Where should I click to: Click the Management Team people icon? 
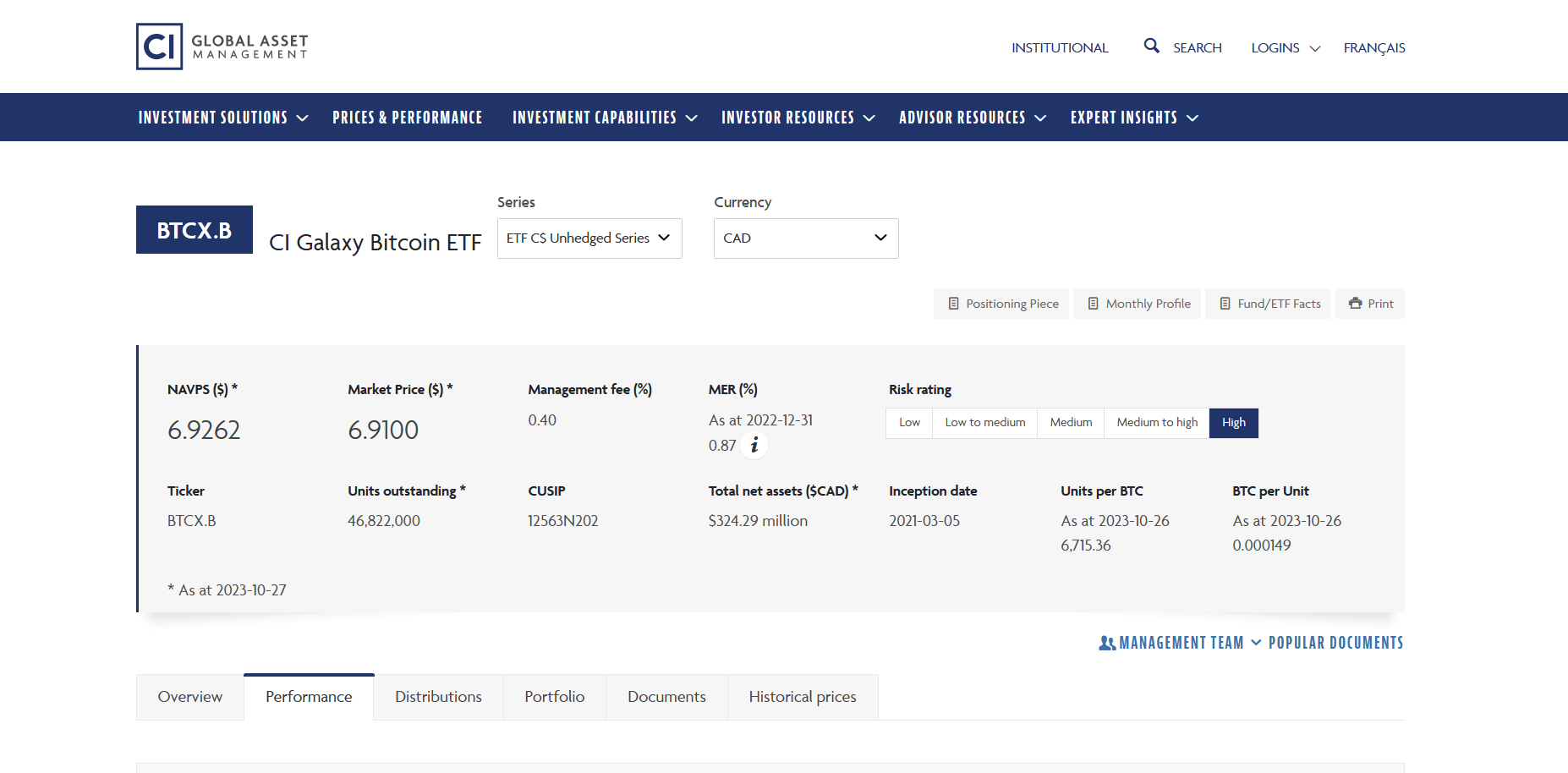pos(1107,643)
